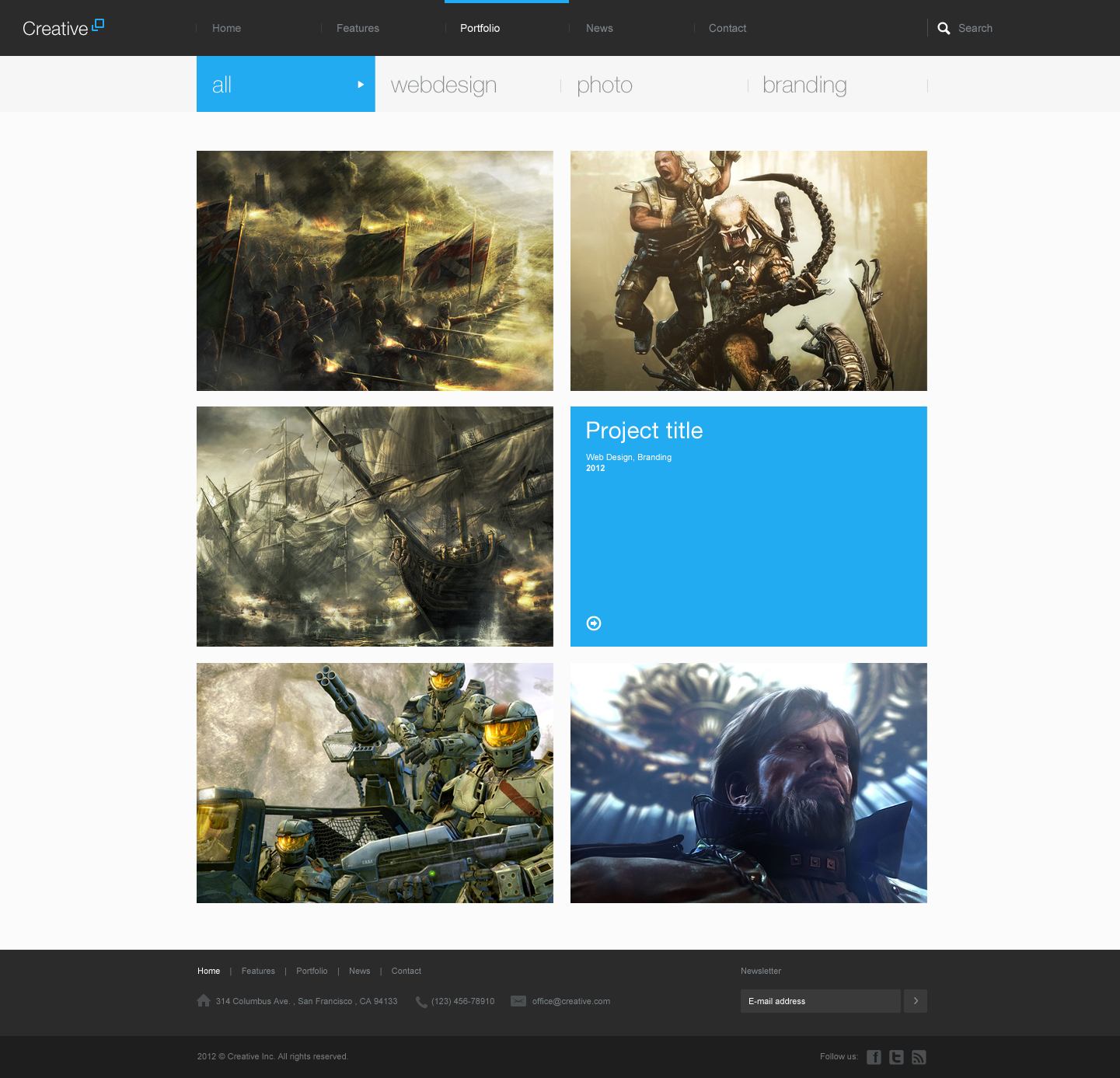Screen dimensions: 1120x1078
Task: Click the Newsletter heading in footer
Action: click(761, 971)
